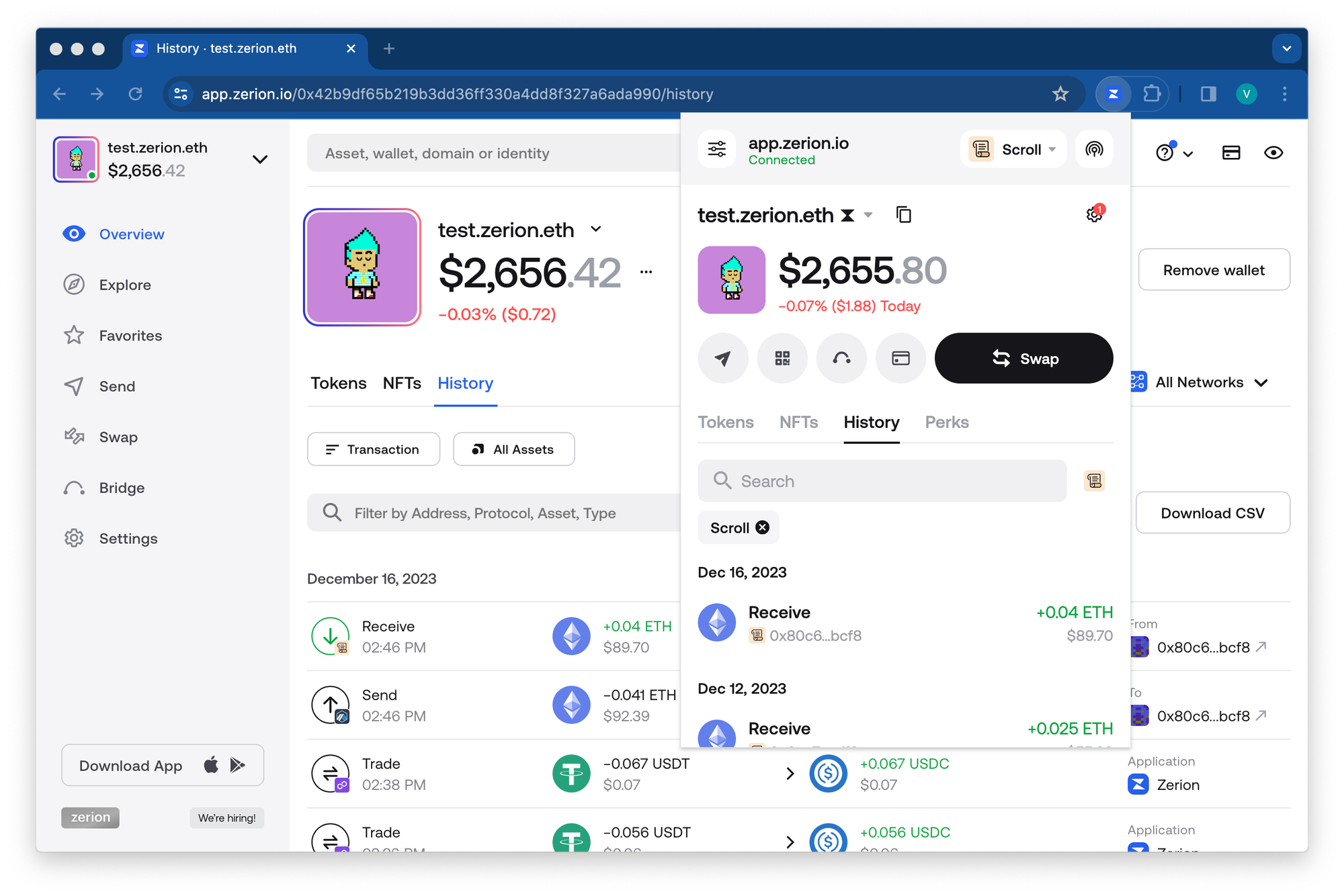1344x896 pixels.
Task: Select the History tab on the page
Action: 465,383
